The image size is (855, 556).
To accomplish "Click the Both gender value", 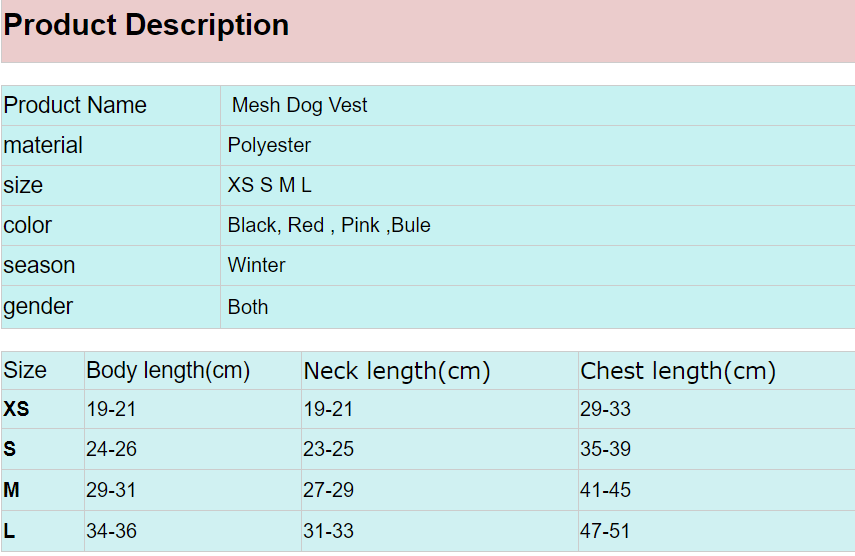I will pyautogui.click(x=248, y=307).
